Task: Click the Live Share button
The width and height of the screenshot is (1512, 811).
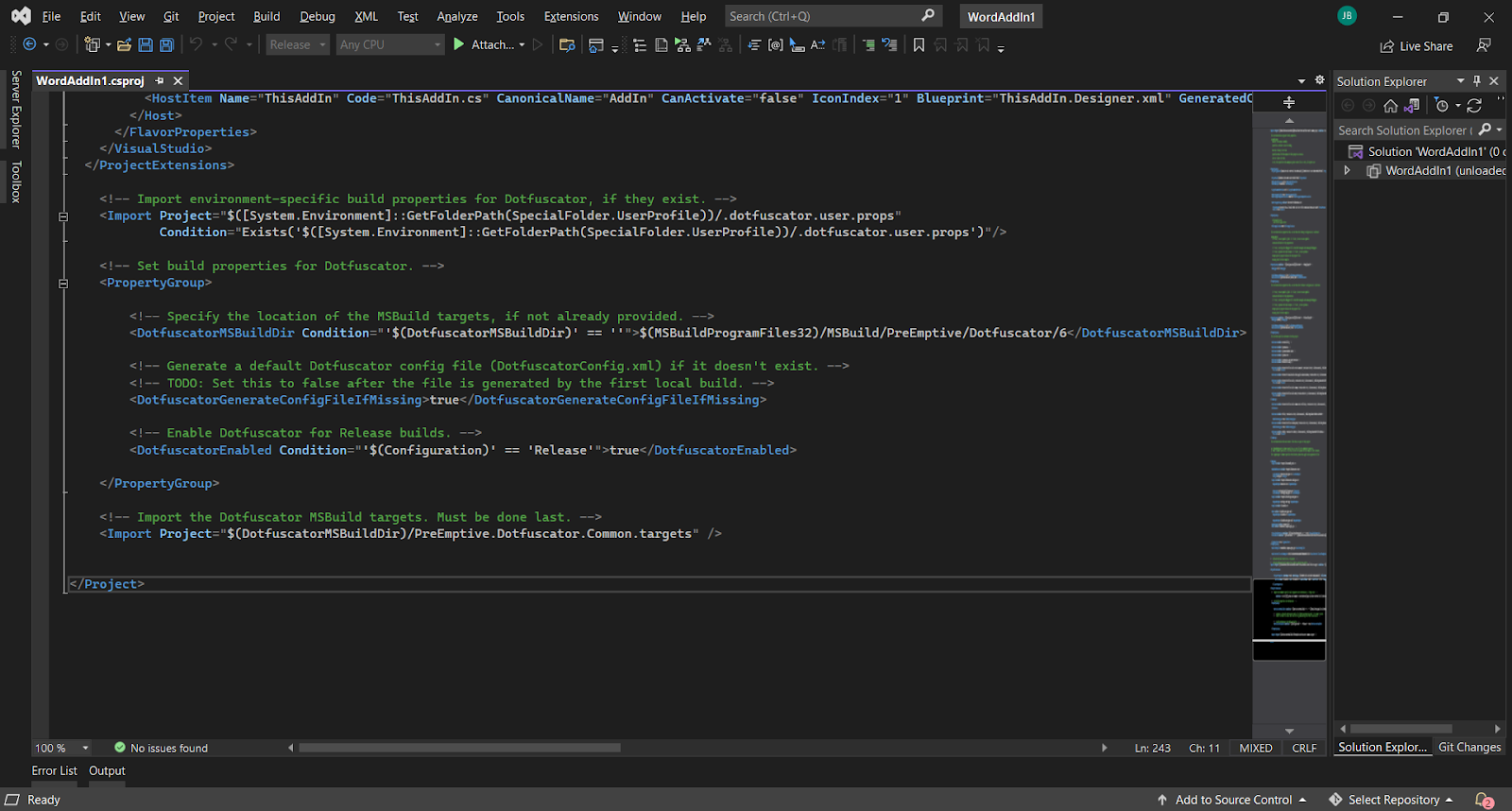Action: point(1417,46)
